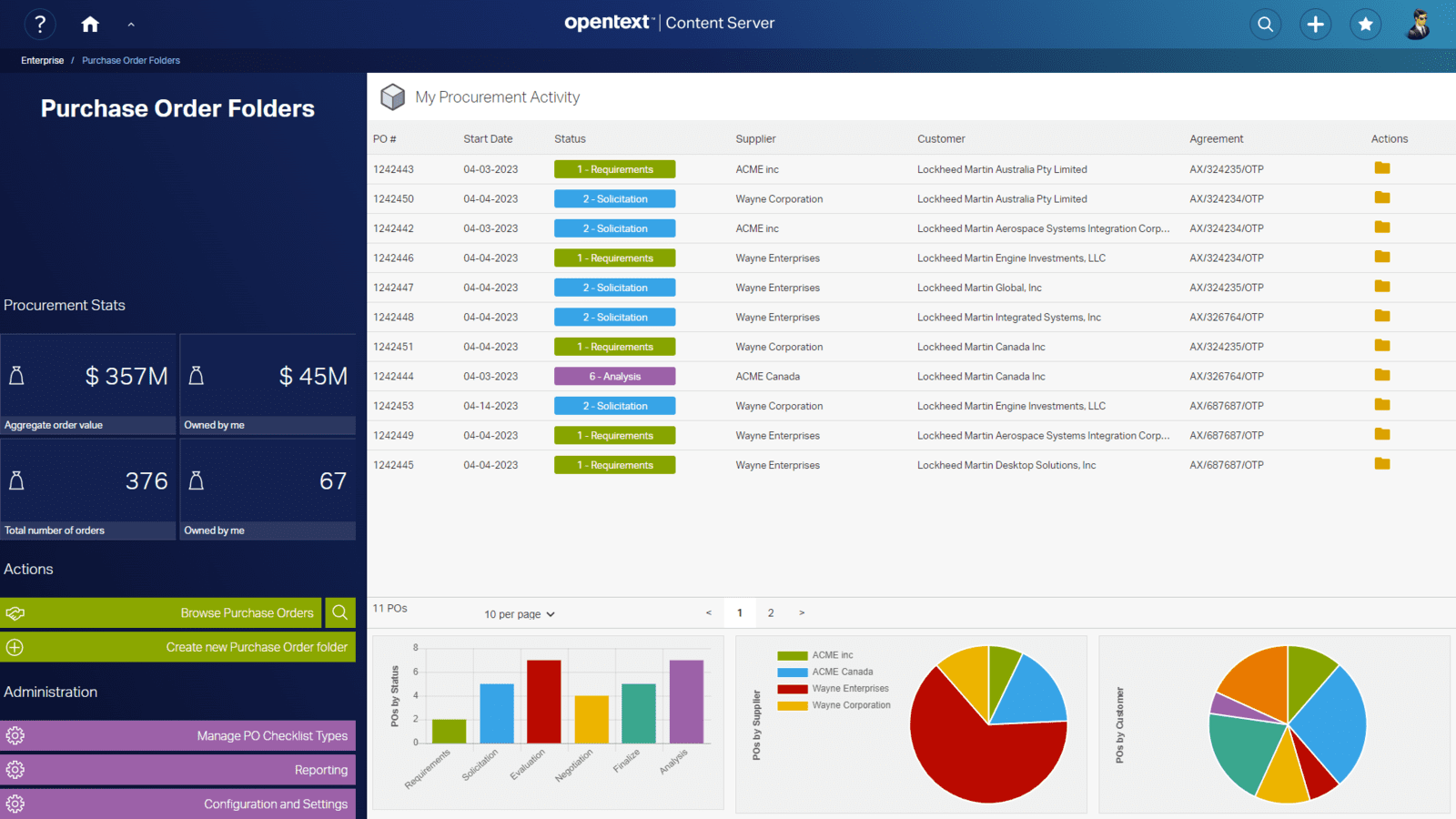Screen dimensions: 1456x819
Task: Click the gear icon next to Configuration and Settings
Action: 15,804
